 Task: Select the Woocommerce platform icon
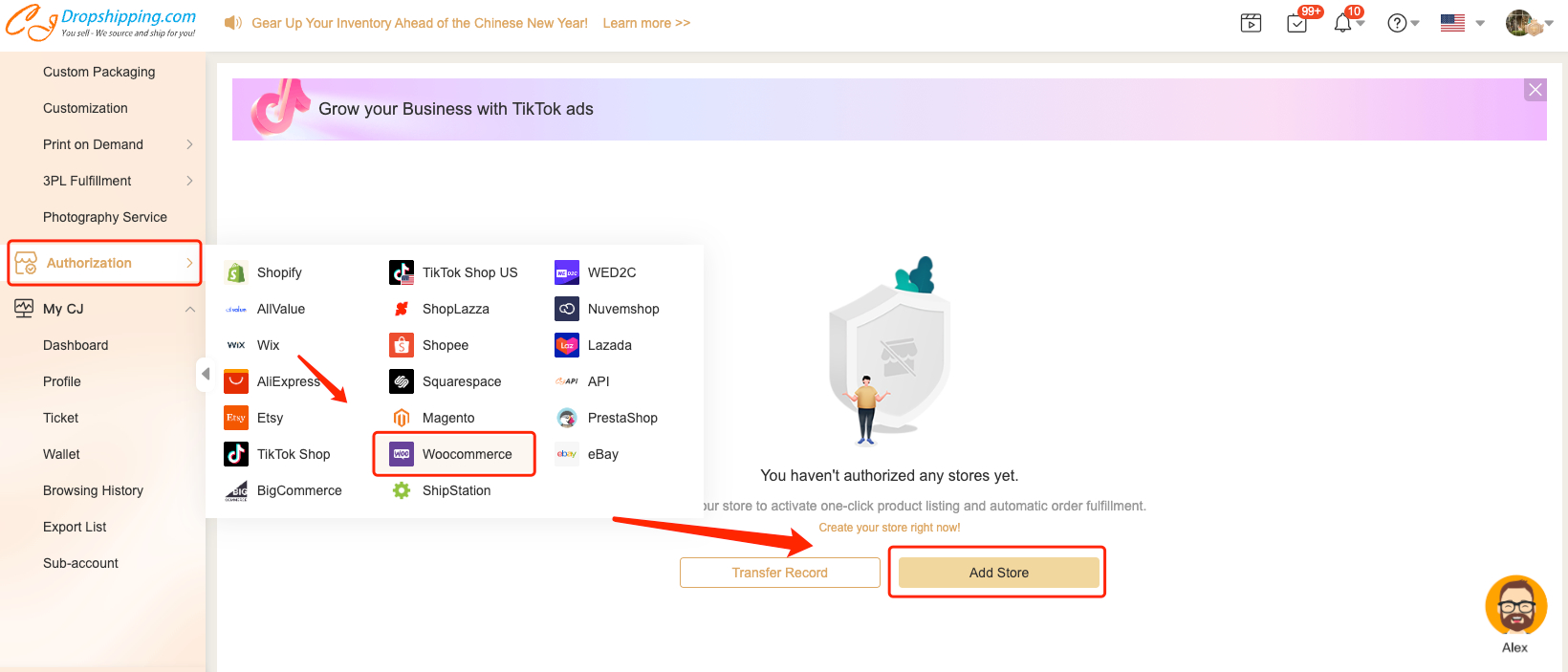pos(402,454)
